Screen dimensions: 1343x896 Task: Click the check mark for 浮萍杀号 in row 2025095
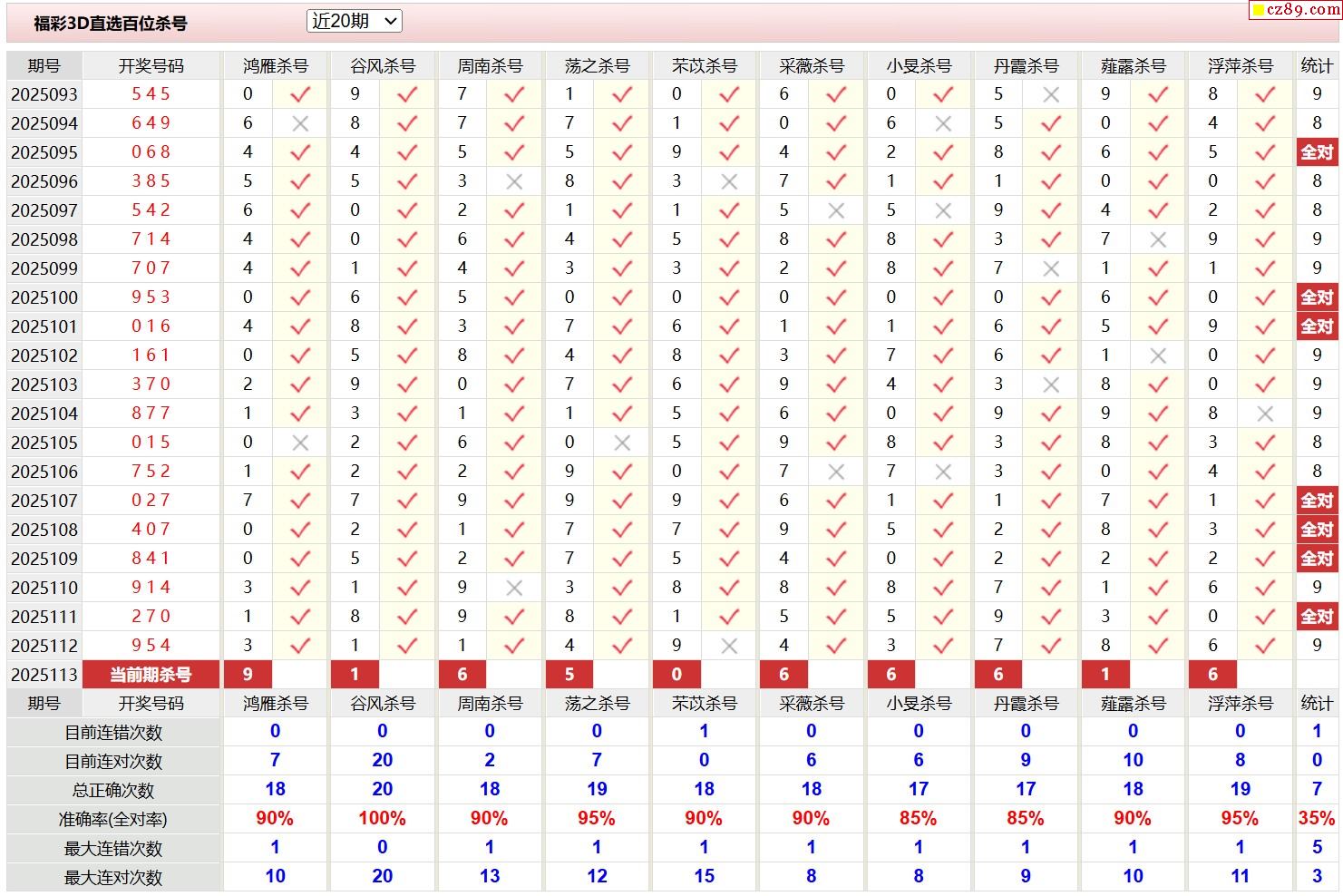click(1265, 152)
